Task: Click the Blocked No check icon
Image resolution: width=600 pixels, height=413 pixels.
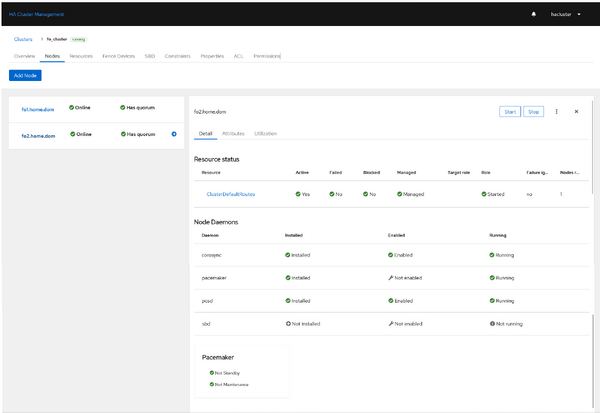Action: click(x=365, y=194)
